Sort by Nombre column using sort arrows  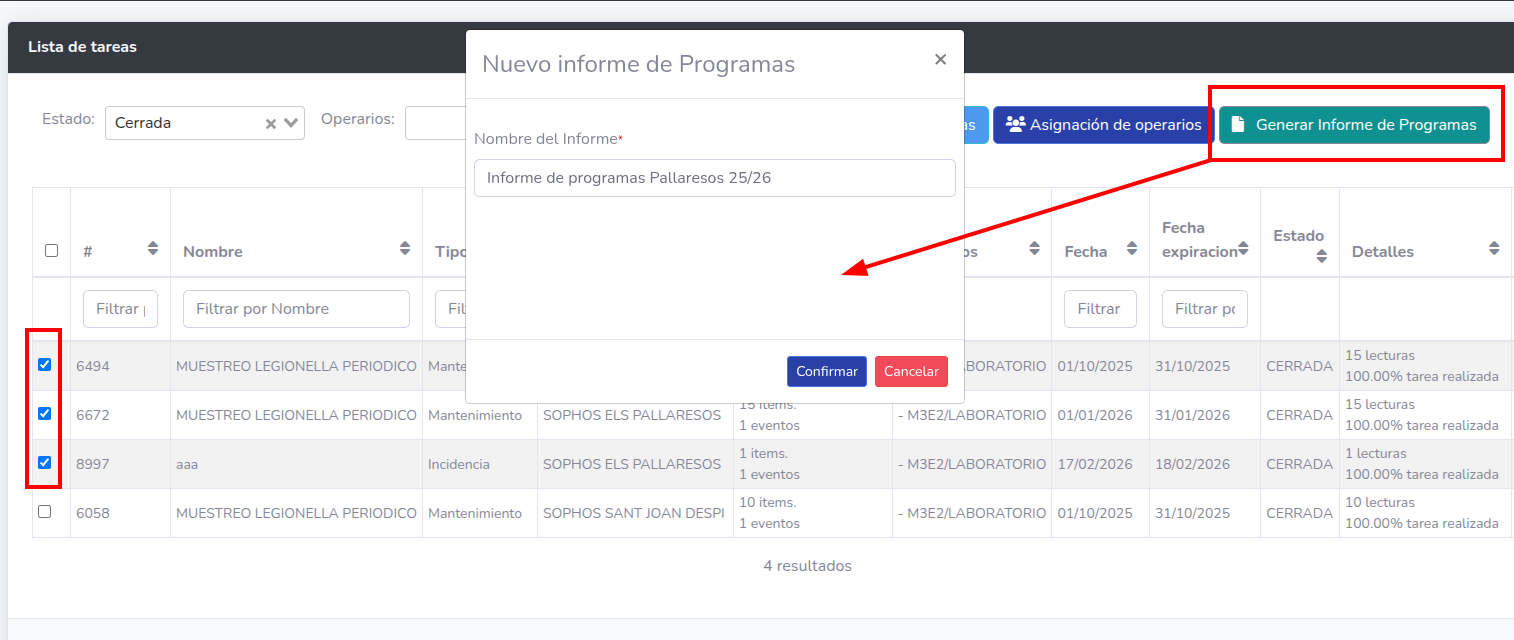(x=405, y=248)
